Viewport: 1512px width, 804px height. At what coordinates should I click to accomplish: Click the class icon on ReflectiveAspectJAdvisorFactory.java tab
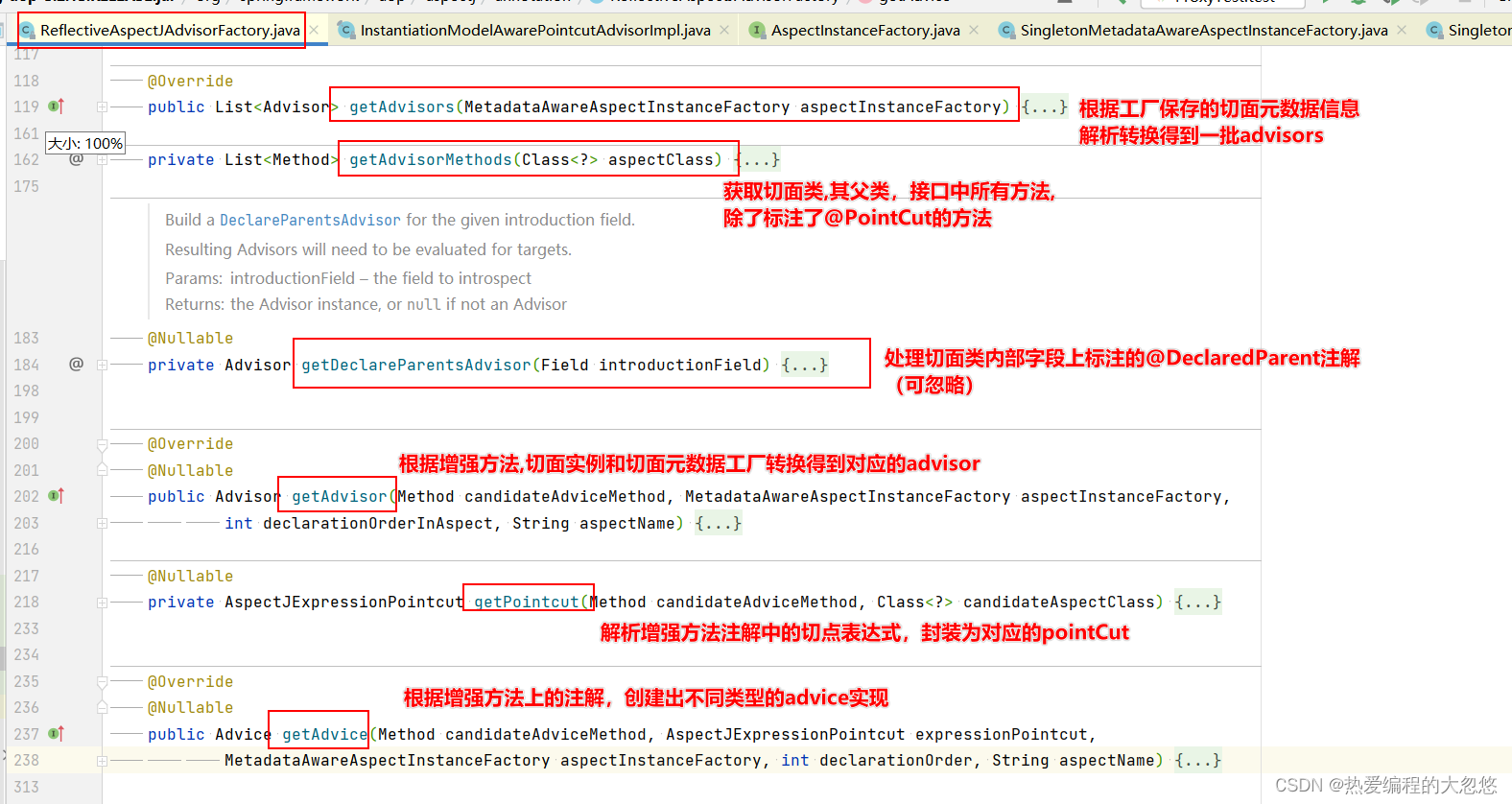pyautogui.click(x=28, y=31)
